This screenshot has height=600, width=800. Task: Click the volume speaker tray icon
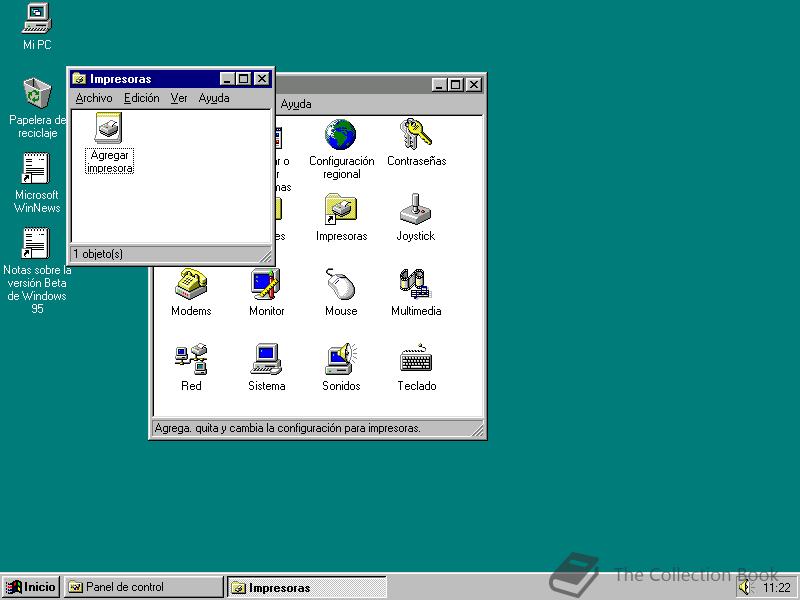click(745, 588)
